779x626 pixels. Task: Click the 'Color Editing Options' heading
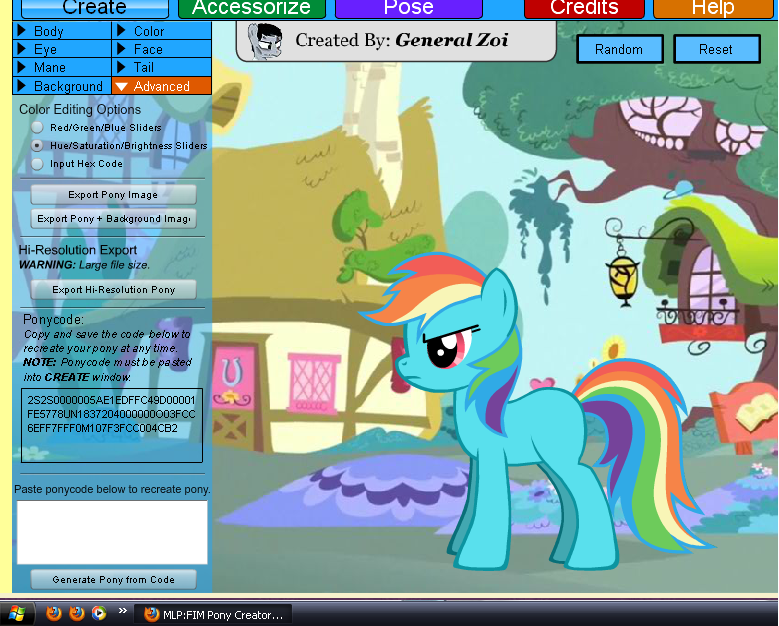tap(80, 109)
